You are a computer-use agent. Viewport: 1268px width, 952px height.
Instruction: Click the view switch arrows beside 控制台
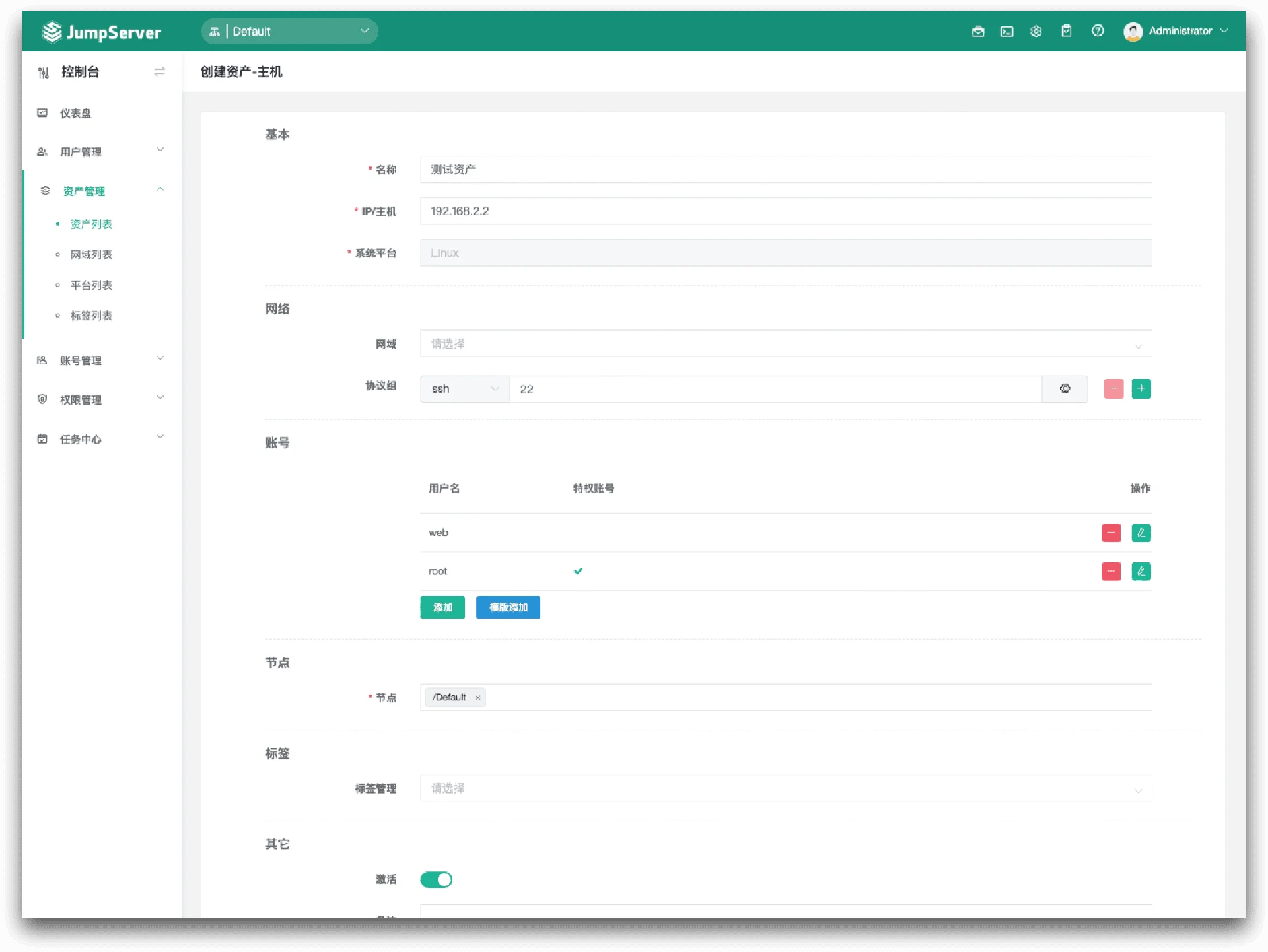coord(159,71)
